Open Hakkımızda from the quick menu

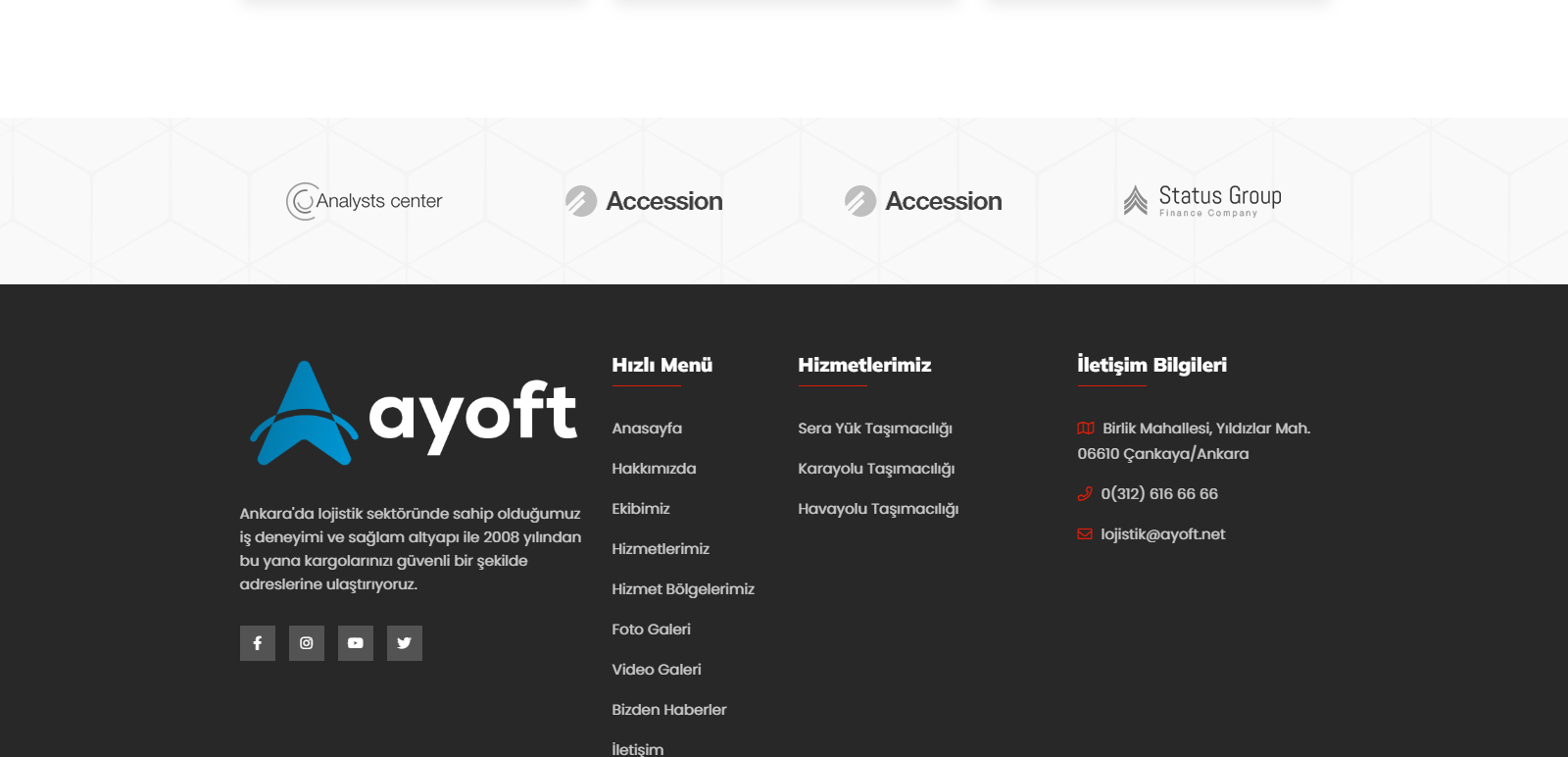(x=654, y=469)
